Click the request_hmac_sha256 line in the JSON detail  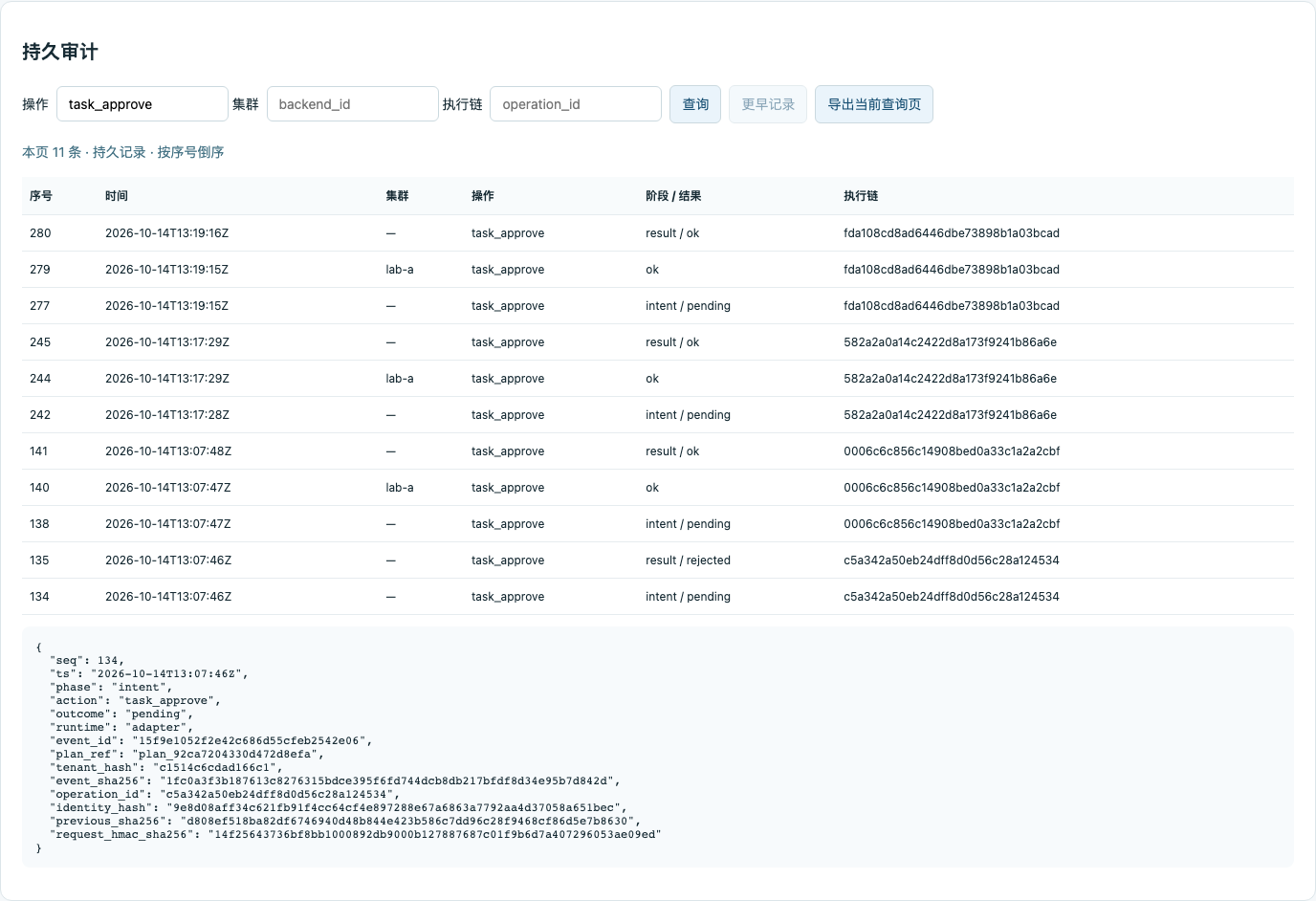(356, 835)
